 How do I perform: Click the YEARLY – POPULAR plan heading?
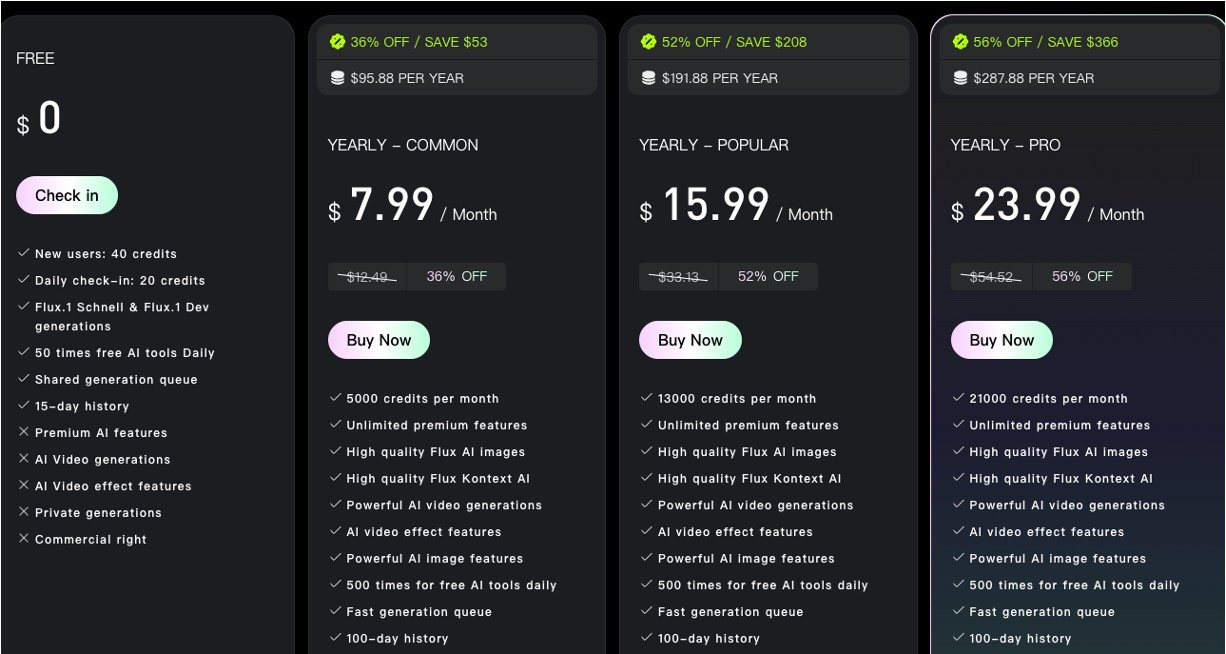pyautogui.click(x=714, y=145)
